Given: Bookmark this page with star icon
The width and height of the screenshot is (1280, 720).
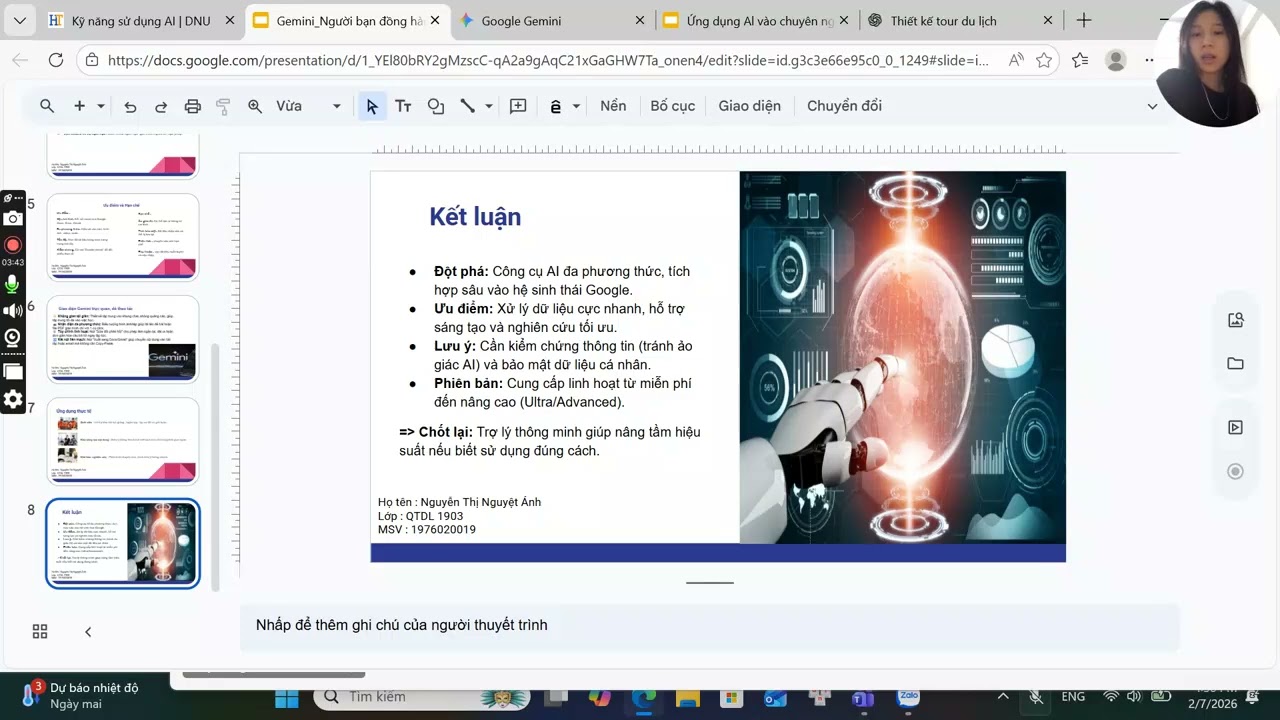Looking at the screenshot, I should [1044, 60].
